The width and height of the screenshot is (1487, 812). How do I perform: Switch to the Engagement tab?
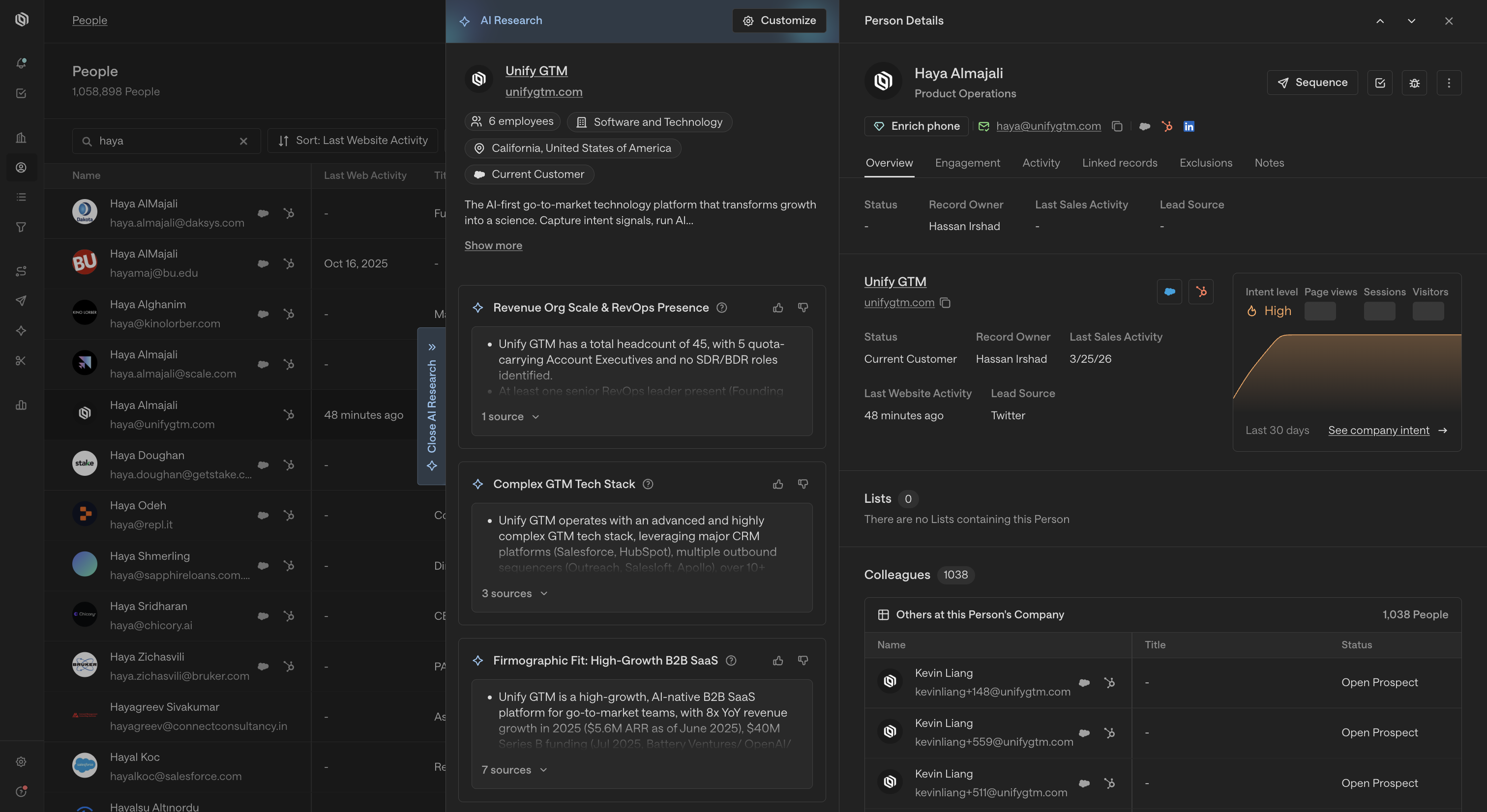tap(967, 163)
